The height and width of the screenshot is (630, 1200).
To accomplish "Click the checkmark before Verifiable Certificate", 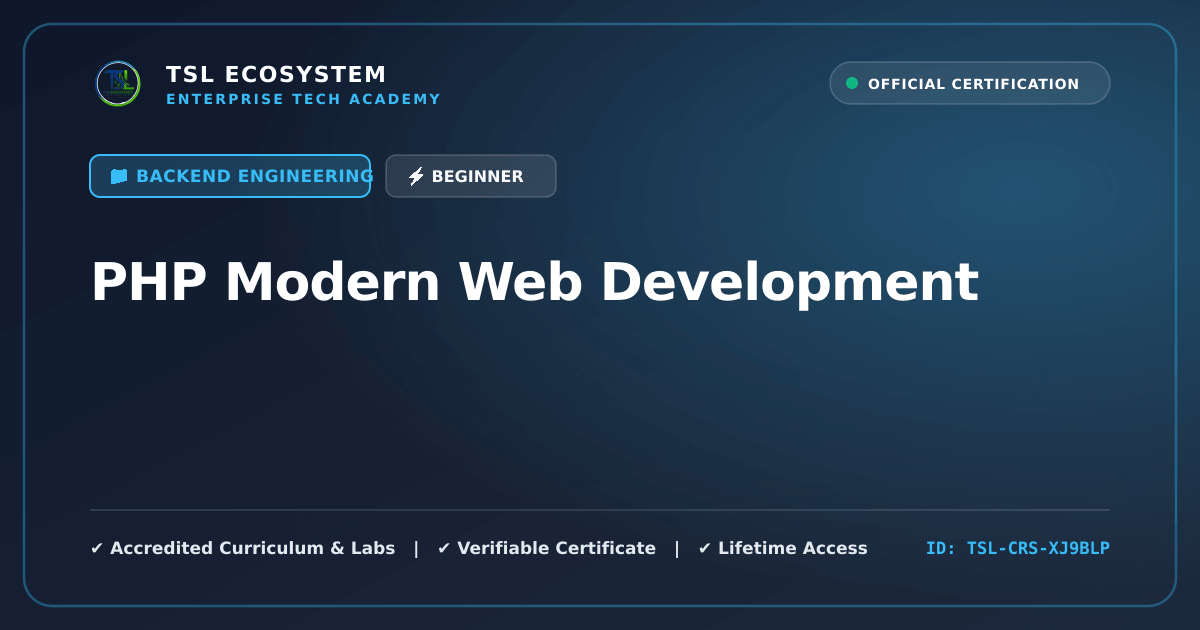I will [444, 548].
